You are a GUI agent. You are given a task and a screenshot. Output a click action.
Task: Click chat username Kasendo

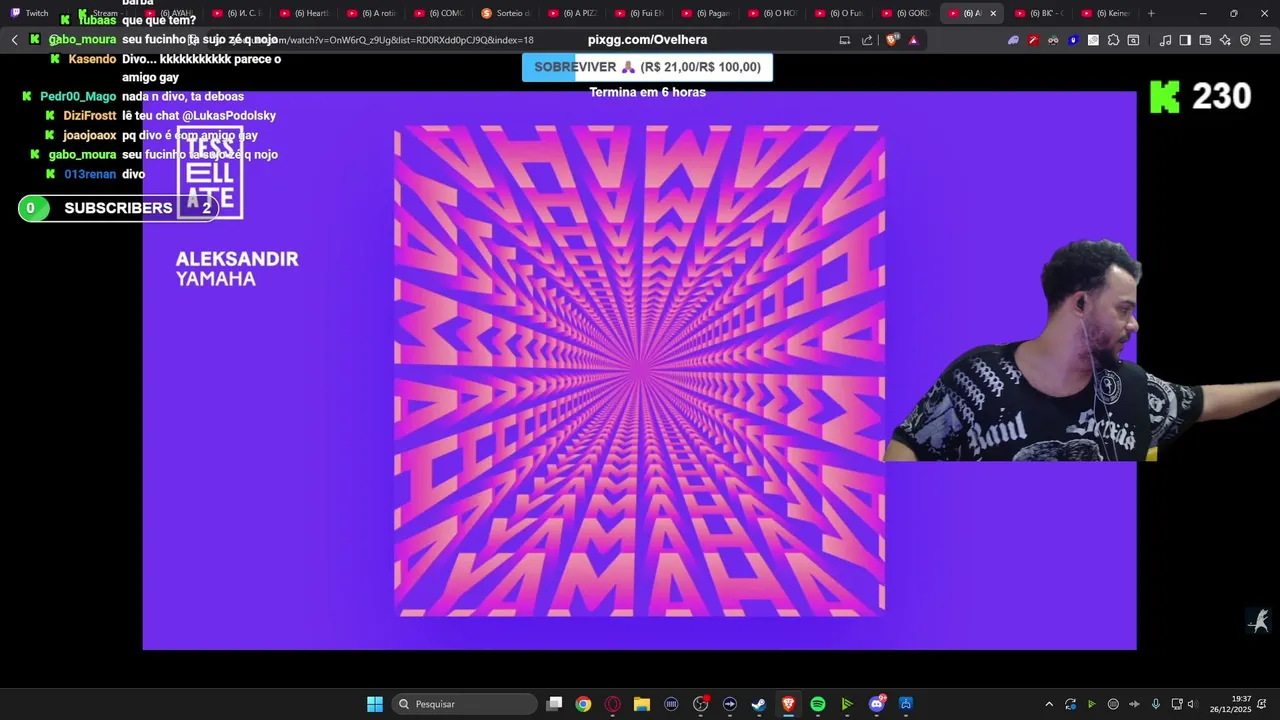tap(92, 59)
